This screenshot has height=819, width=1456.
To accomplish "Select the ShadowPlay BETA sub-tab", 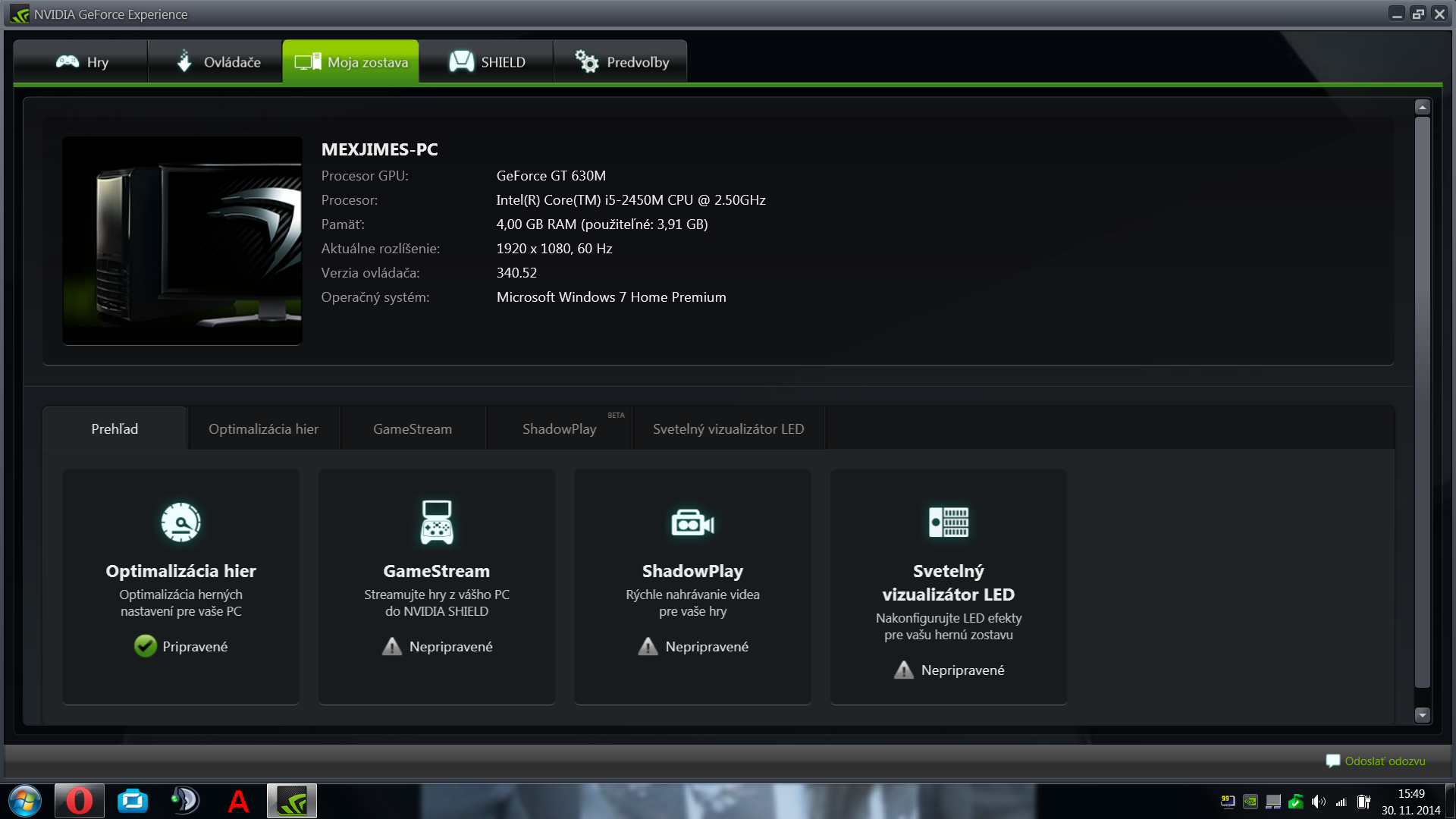I will 559,429.
